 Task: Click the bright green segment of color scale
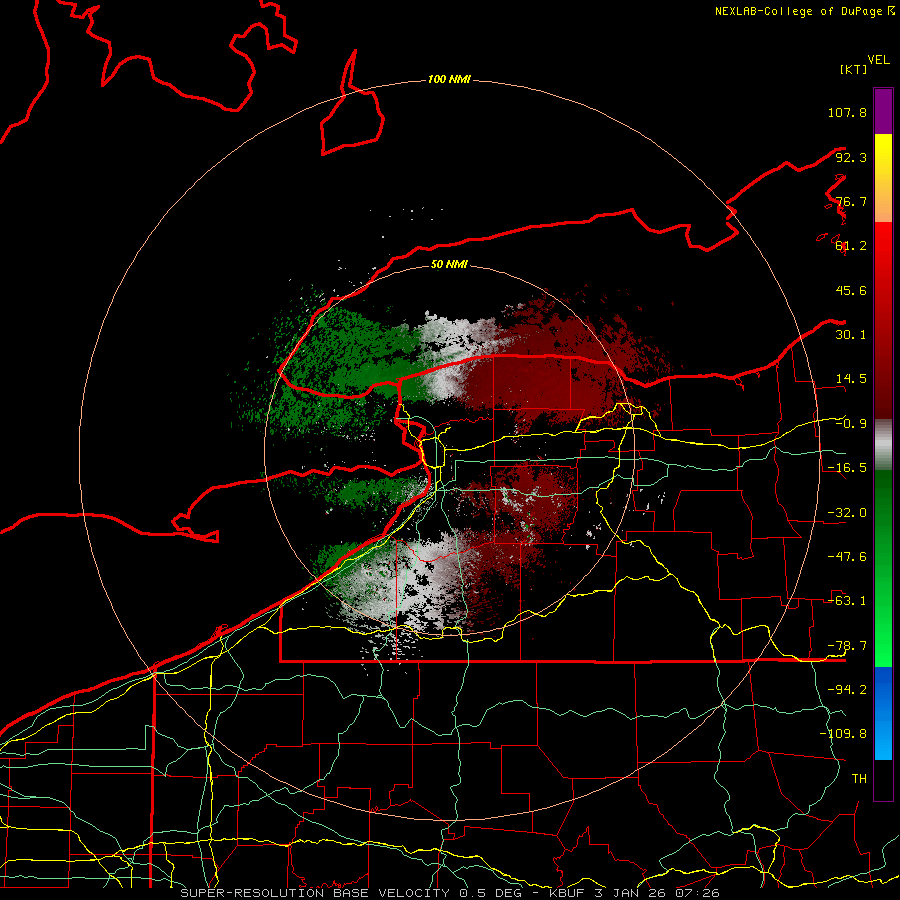883,568
